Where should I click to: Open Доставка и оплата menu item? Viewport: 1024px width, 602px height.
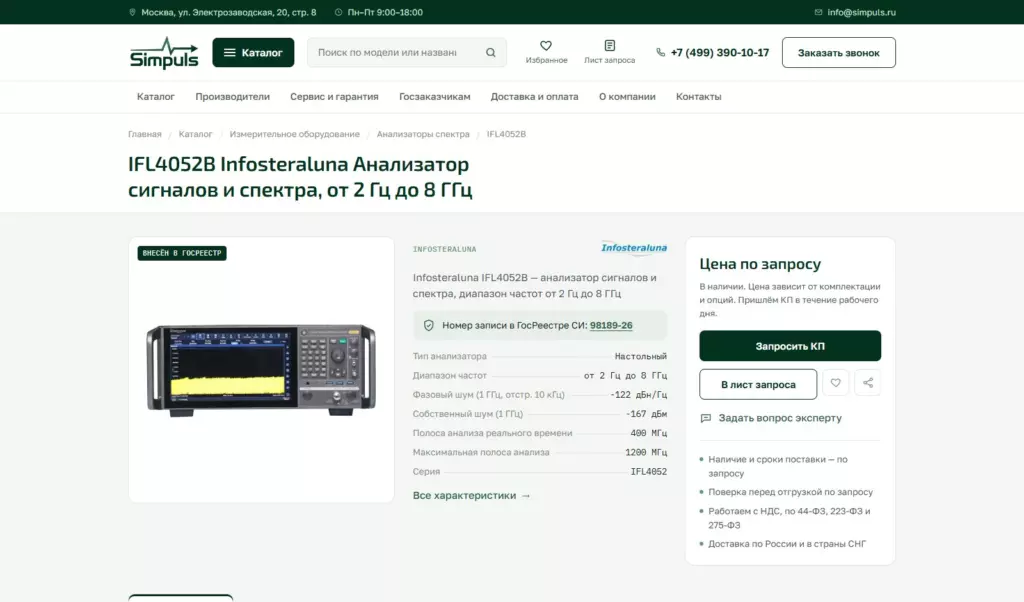535,97
